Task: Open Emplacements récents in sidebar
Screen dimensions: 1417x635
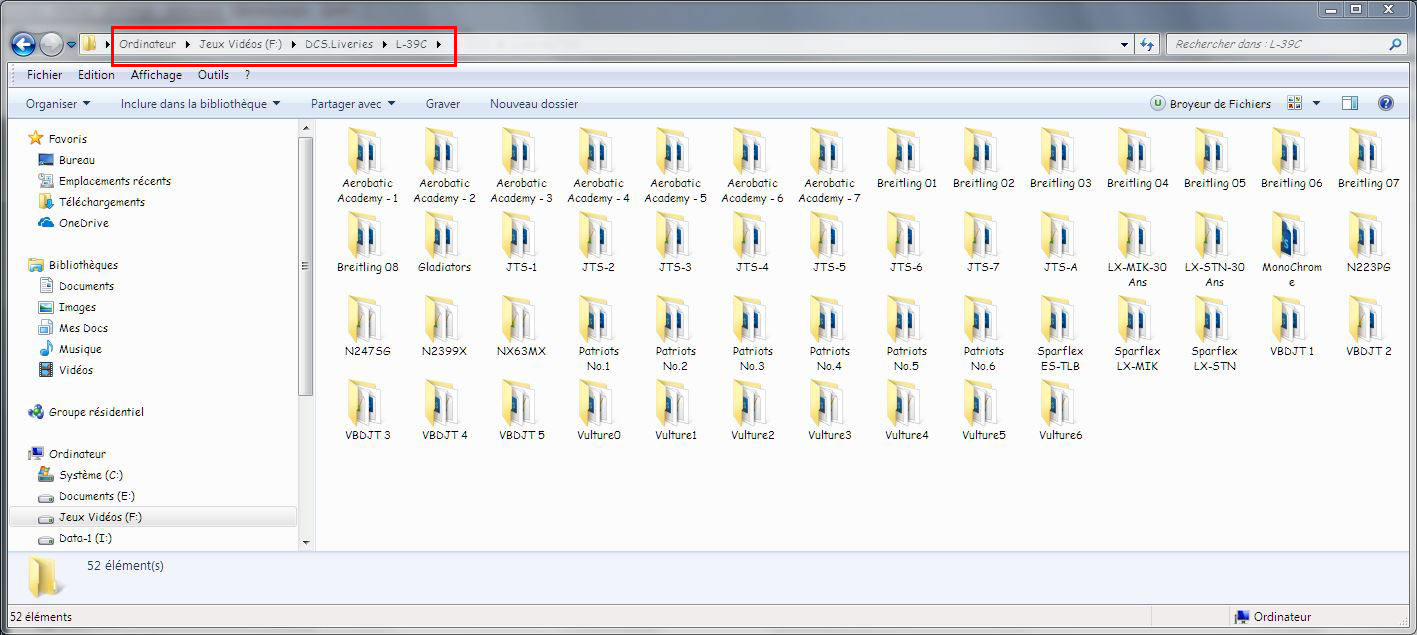Action: [115, 181]
